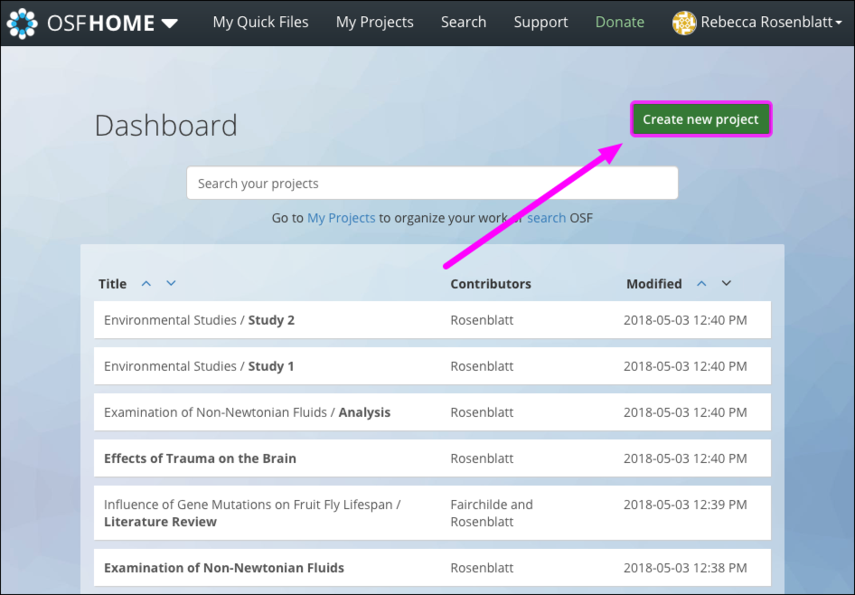This screenshot has height=595, width=855.
Task: Select the Title column header
Action: 111,283
